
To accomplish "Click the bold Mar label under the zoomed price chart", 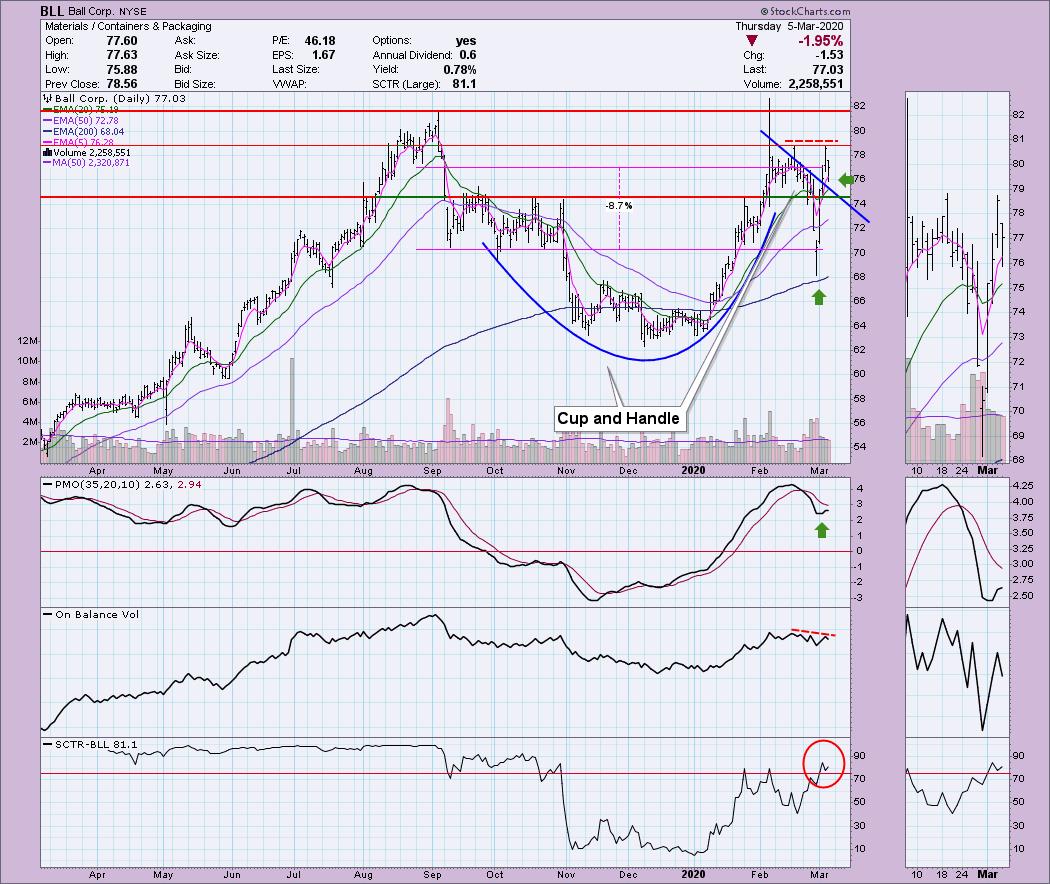I will (988, 470).
